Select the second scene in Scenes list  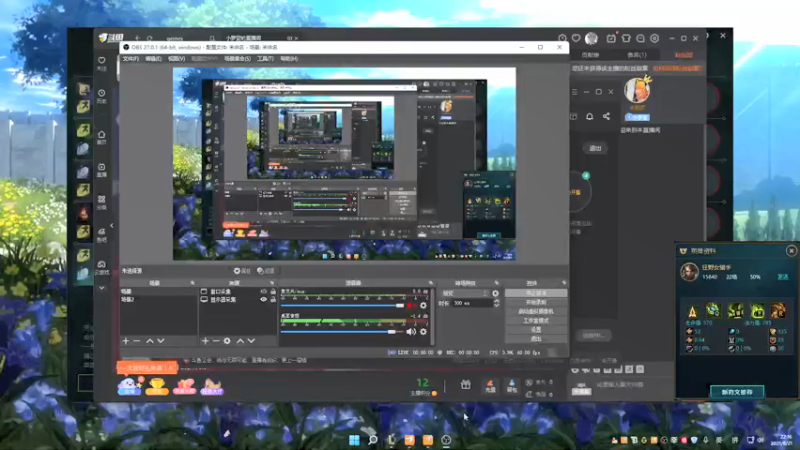tap(159, 299)
